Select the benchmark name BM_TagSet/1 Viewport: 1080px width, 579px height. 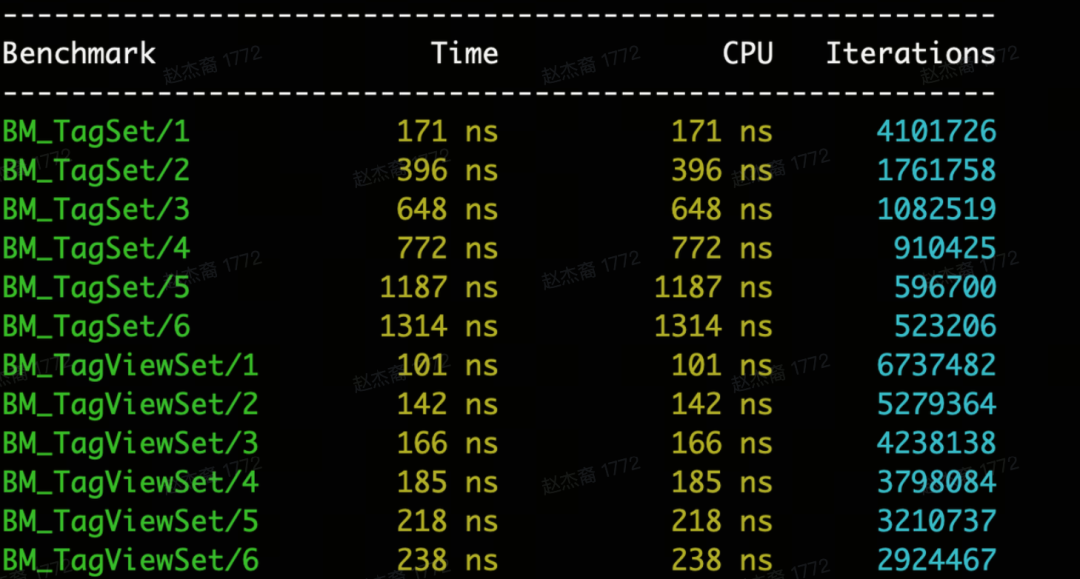tap(96, 131)
